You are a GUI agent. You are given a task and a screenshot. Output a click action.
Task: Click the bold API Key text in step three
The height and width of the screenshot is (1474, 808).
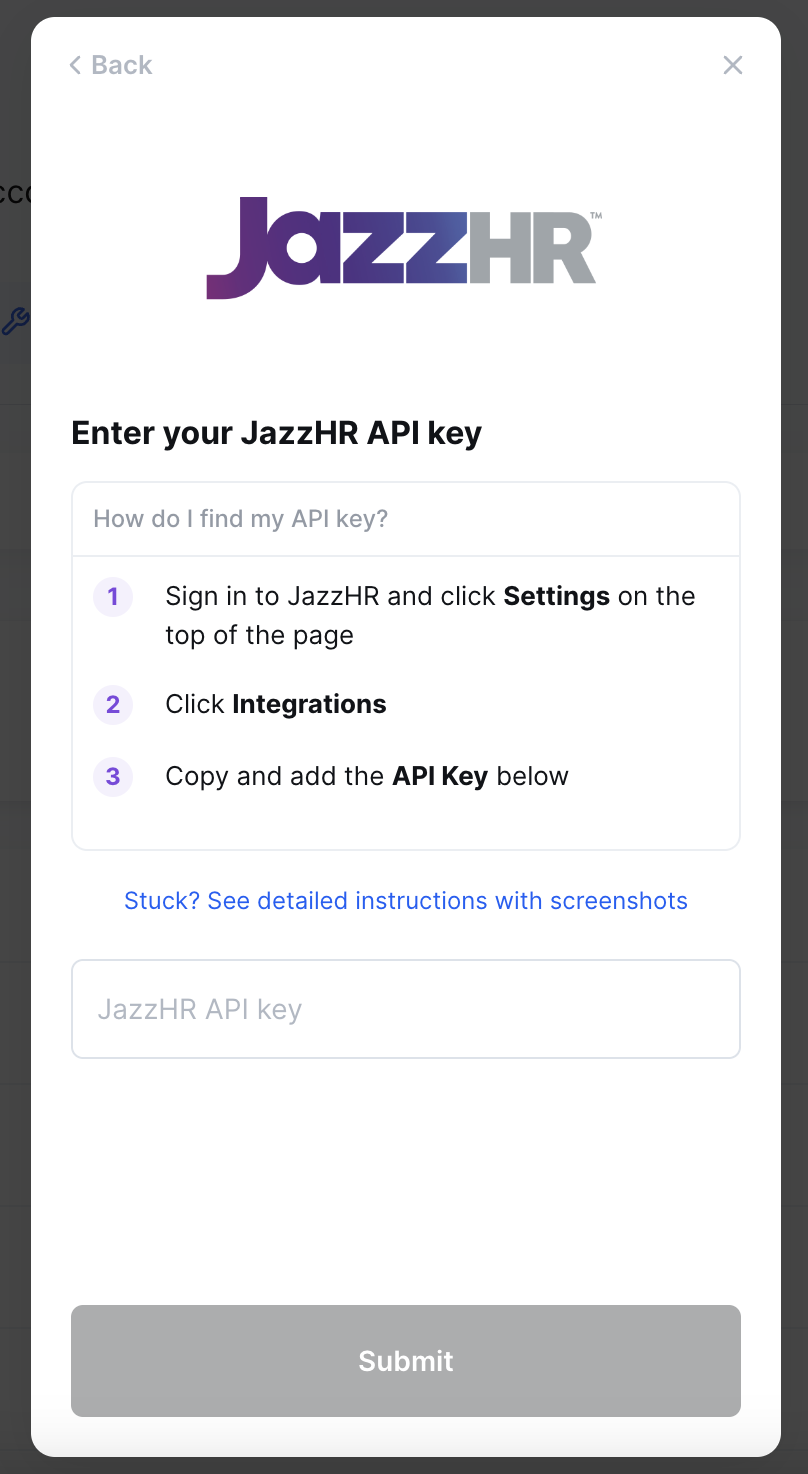coord(440,777)
